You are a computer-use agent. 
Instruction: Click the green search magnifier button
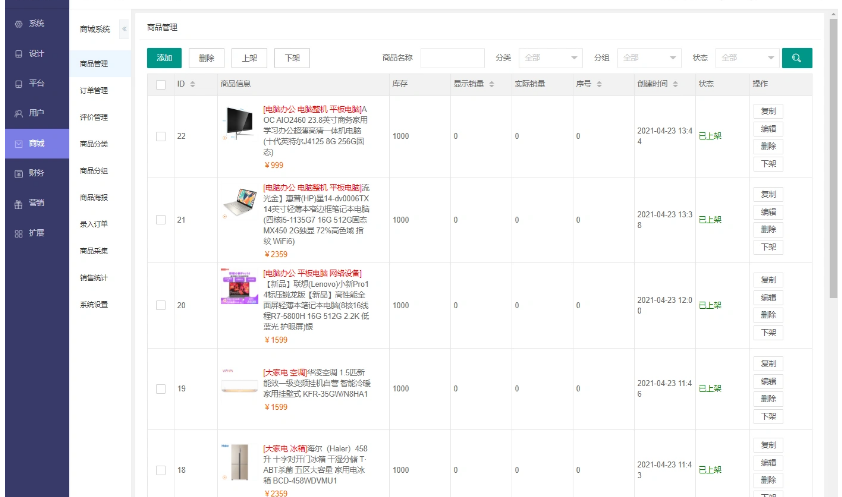coord(796,58)
